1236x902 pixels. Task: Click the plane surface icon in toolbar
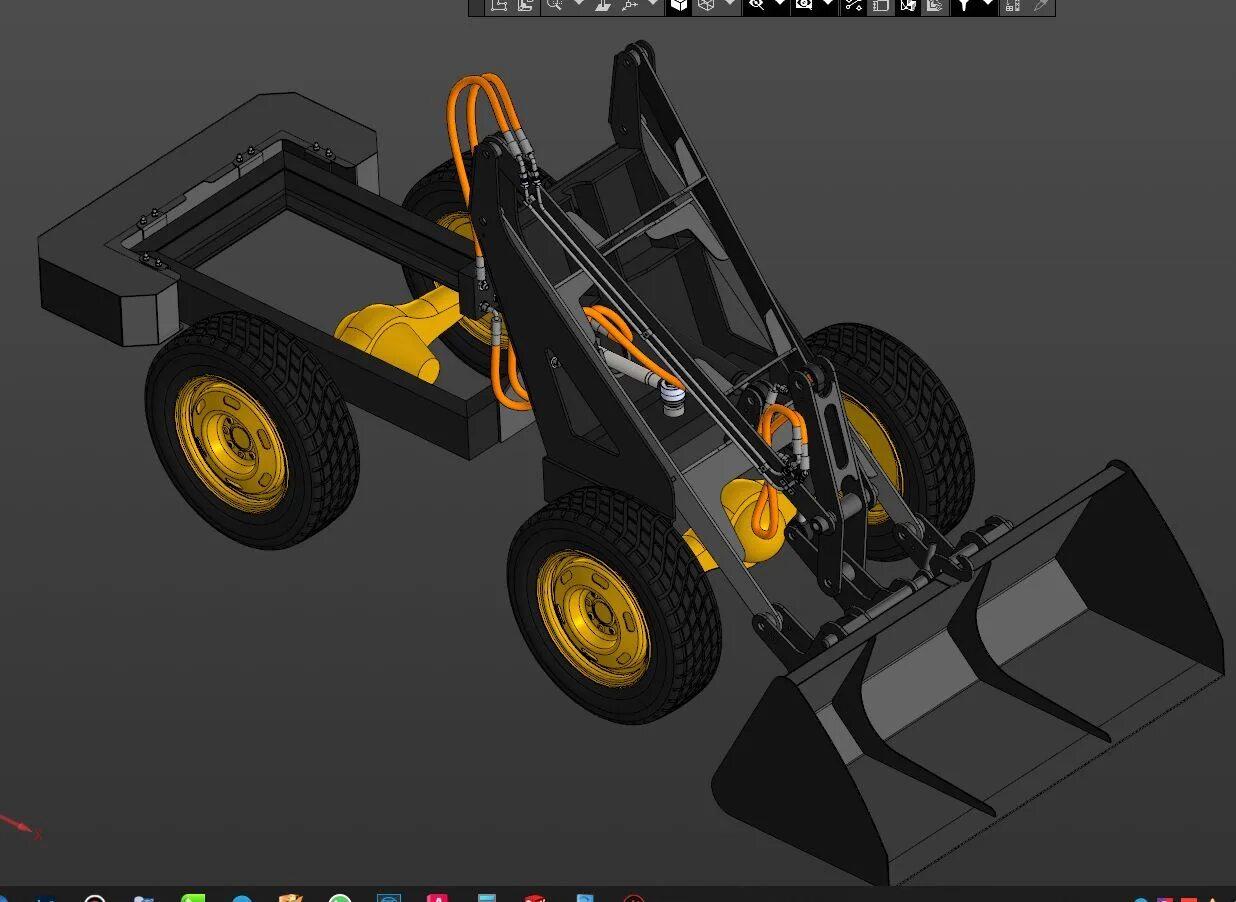tap(603, 5)
